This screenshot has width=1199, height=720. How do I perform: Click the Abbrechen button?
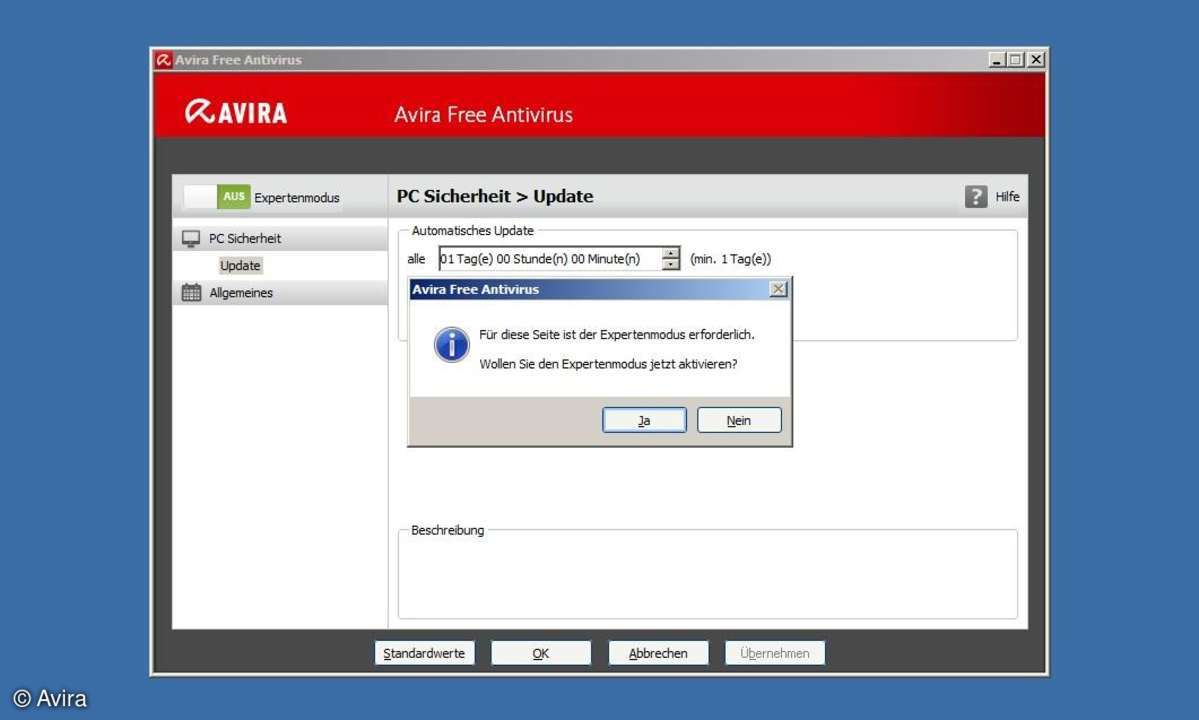coord(658,653)
